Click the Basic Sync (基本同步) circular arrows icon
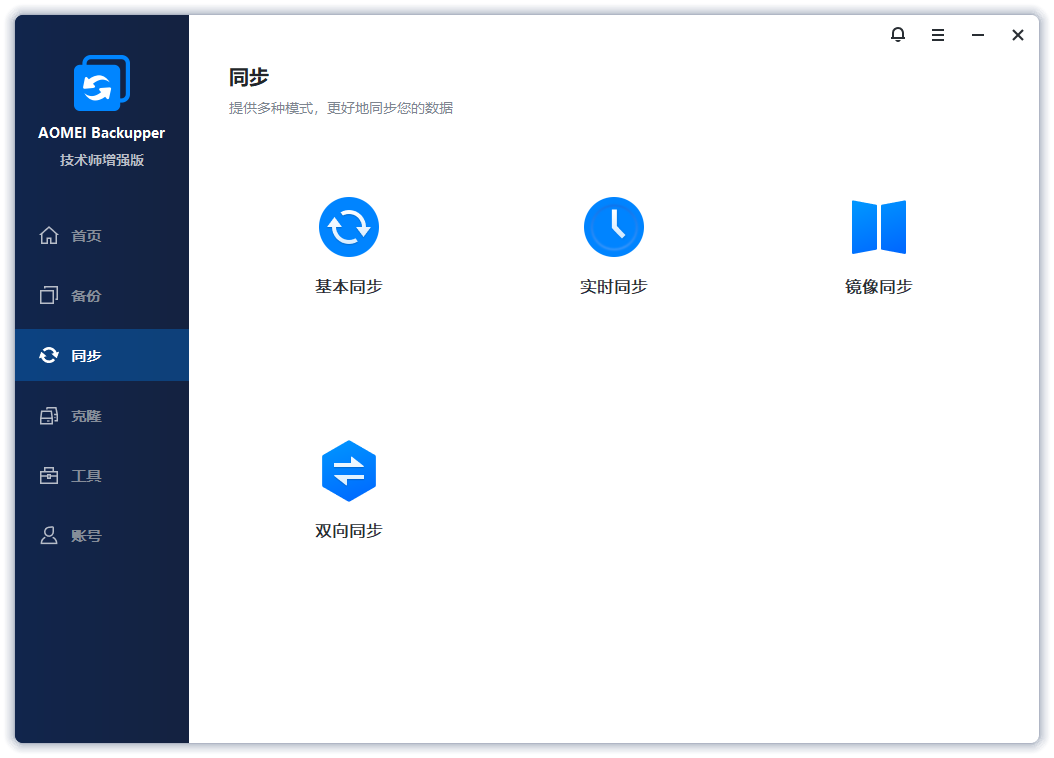The height and width of the screenshot is (758, 1054). click(348, 227)
